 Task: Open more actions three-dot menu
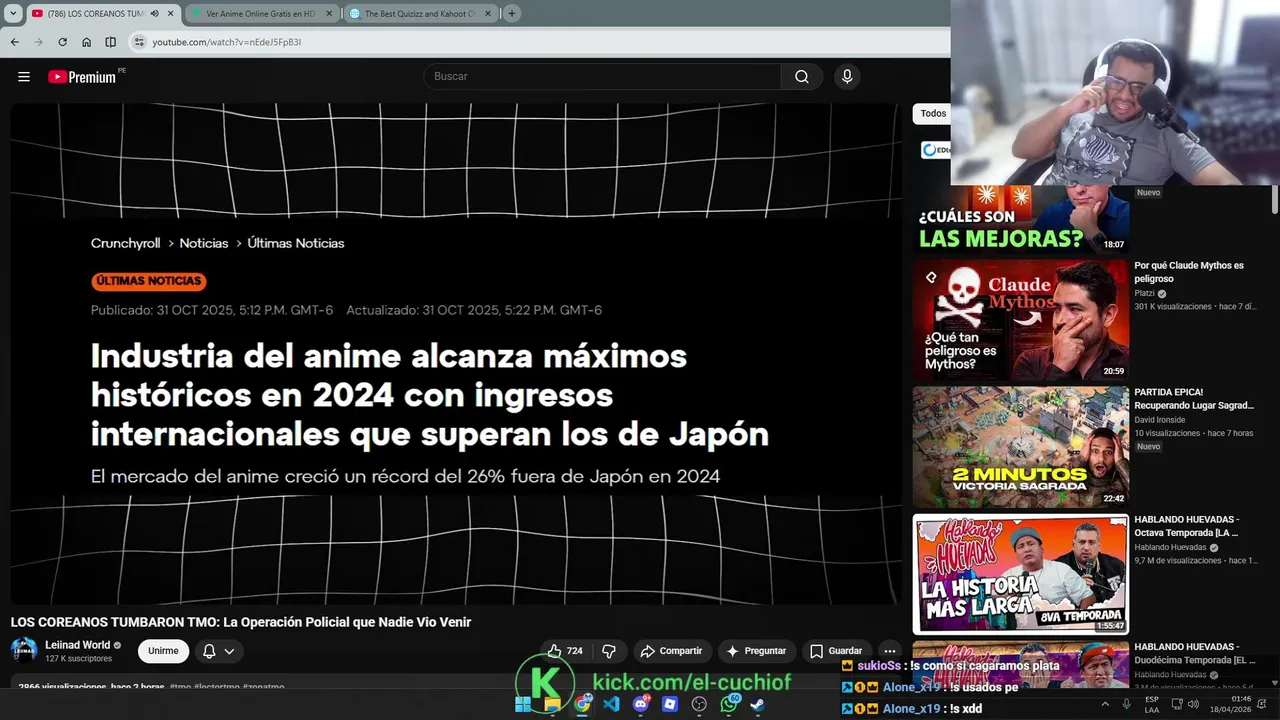[889, 651]
